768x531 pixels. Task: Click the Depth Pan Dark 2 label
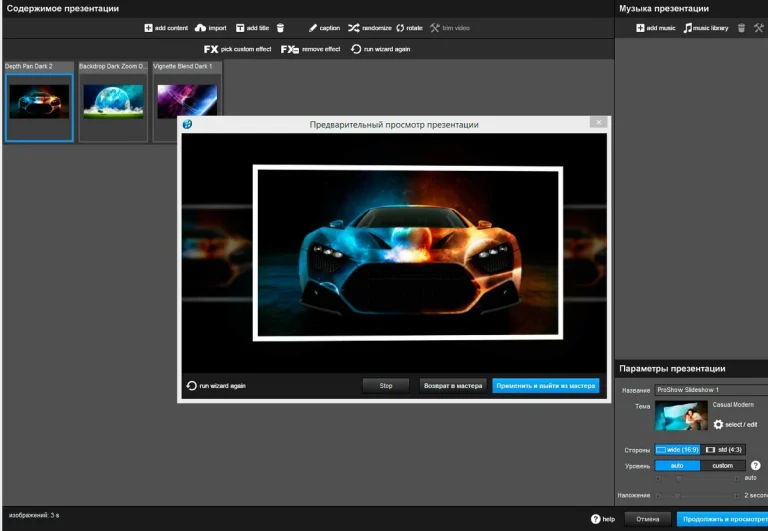[28, 66]
